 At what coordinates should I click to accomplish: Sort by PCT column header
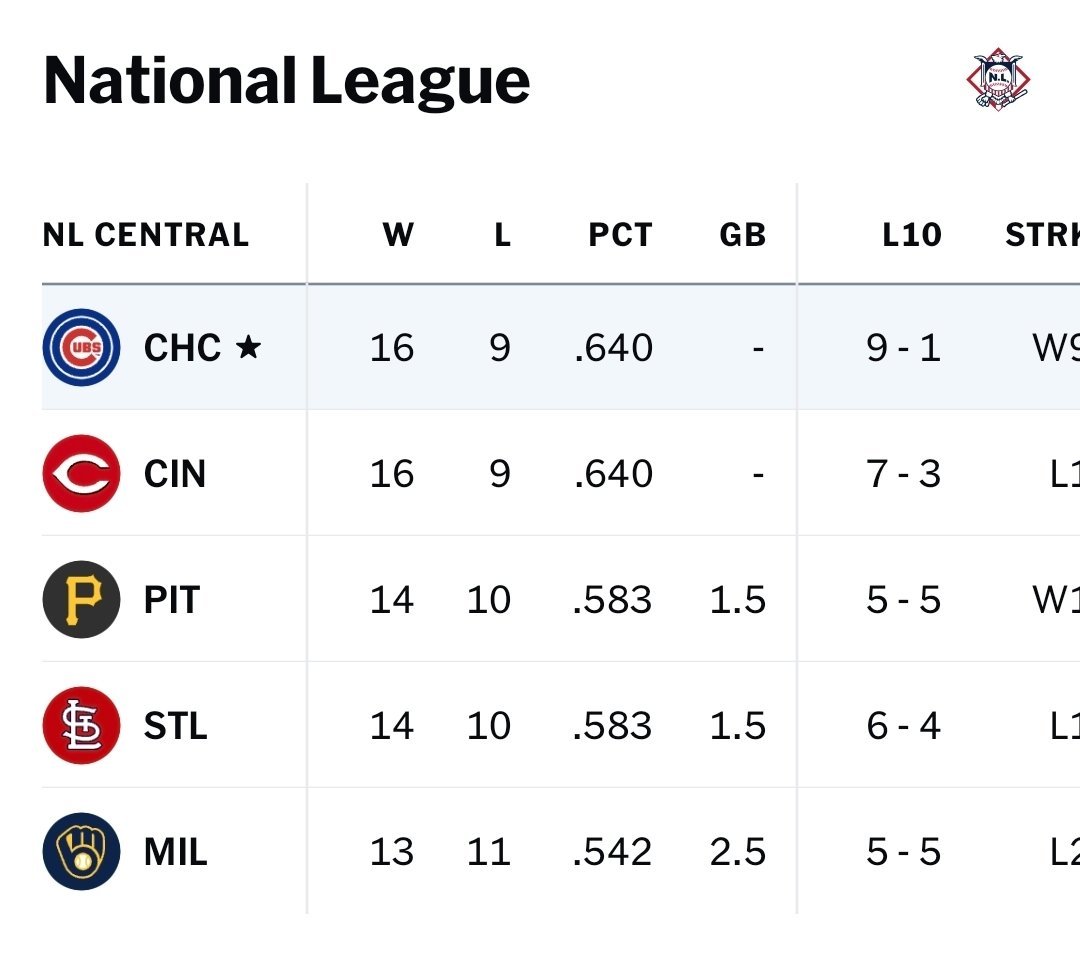[620, 235]
